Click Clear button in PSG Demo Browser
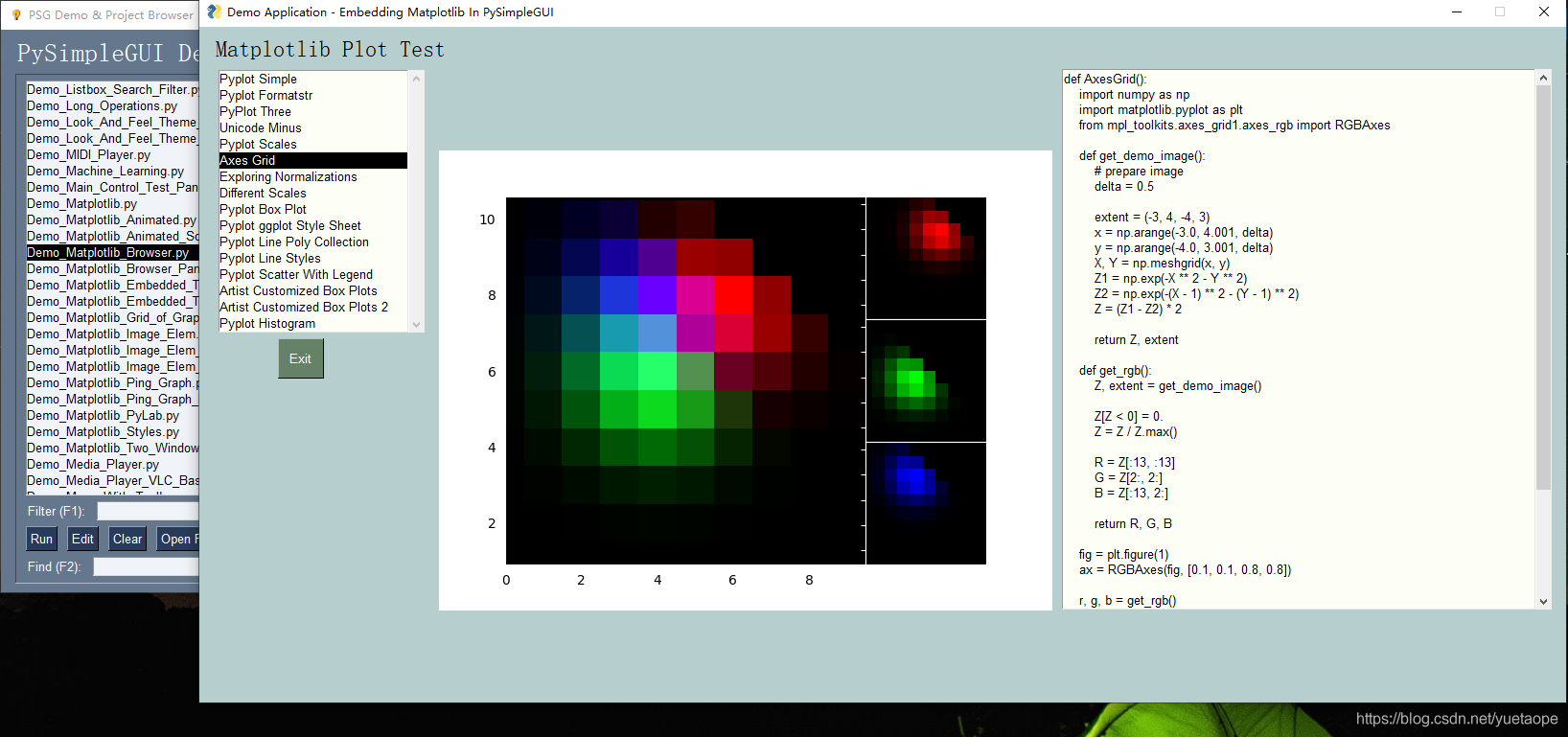The image size is (1568, 737). pyautogui.click(x=127, y=539)
